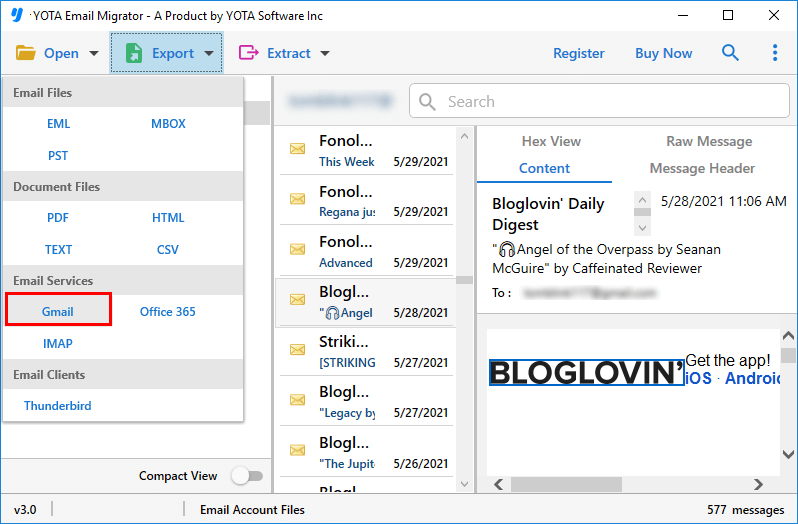Click preview pane scroll right arrow

[x=758, y=484]
